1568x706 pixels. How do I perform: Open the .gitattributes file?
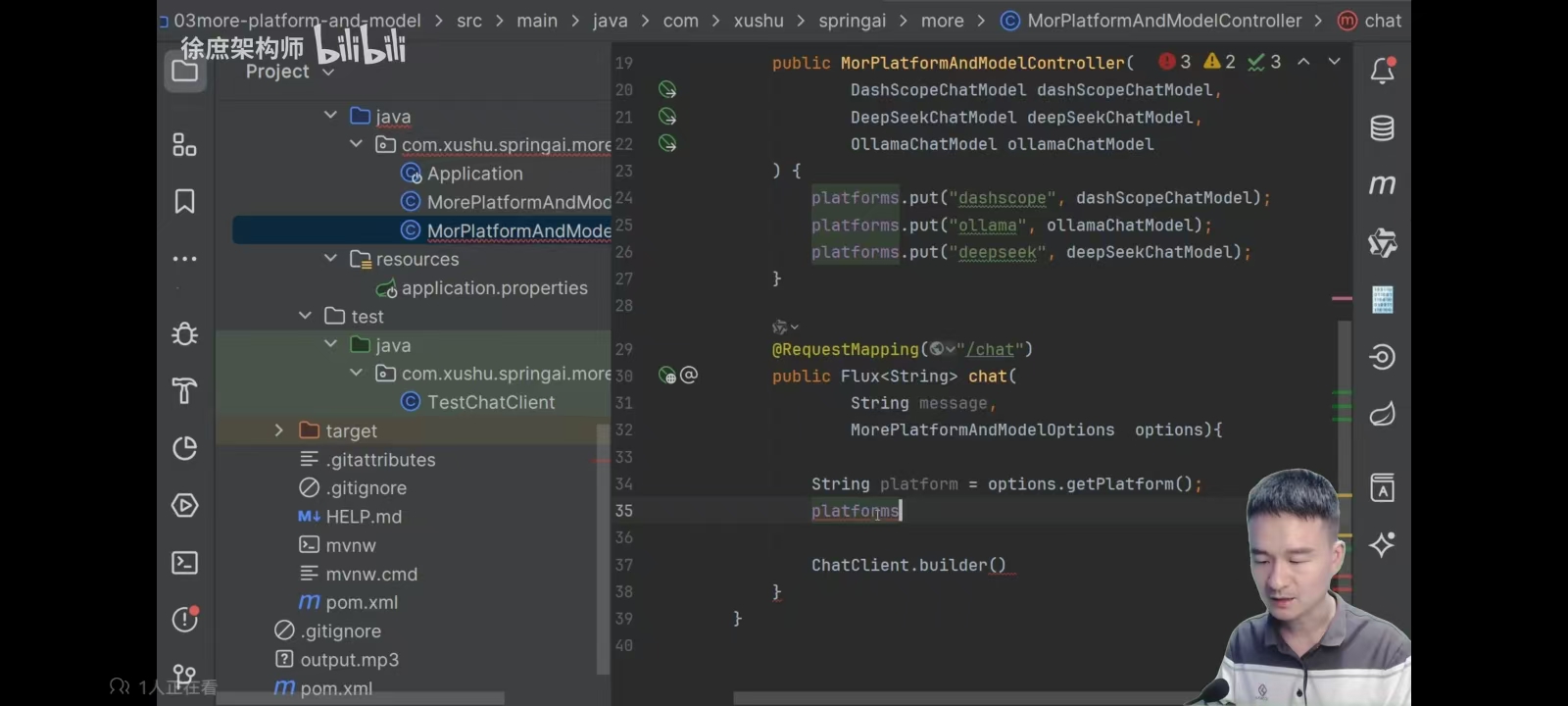[367, 459]
